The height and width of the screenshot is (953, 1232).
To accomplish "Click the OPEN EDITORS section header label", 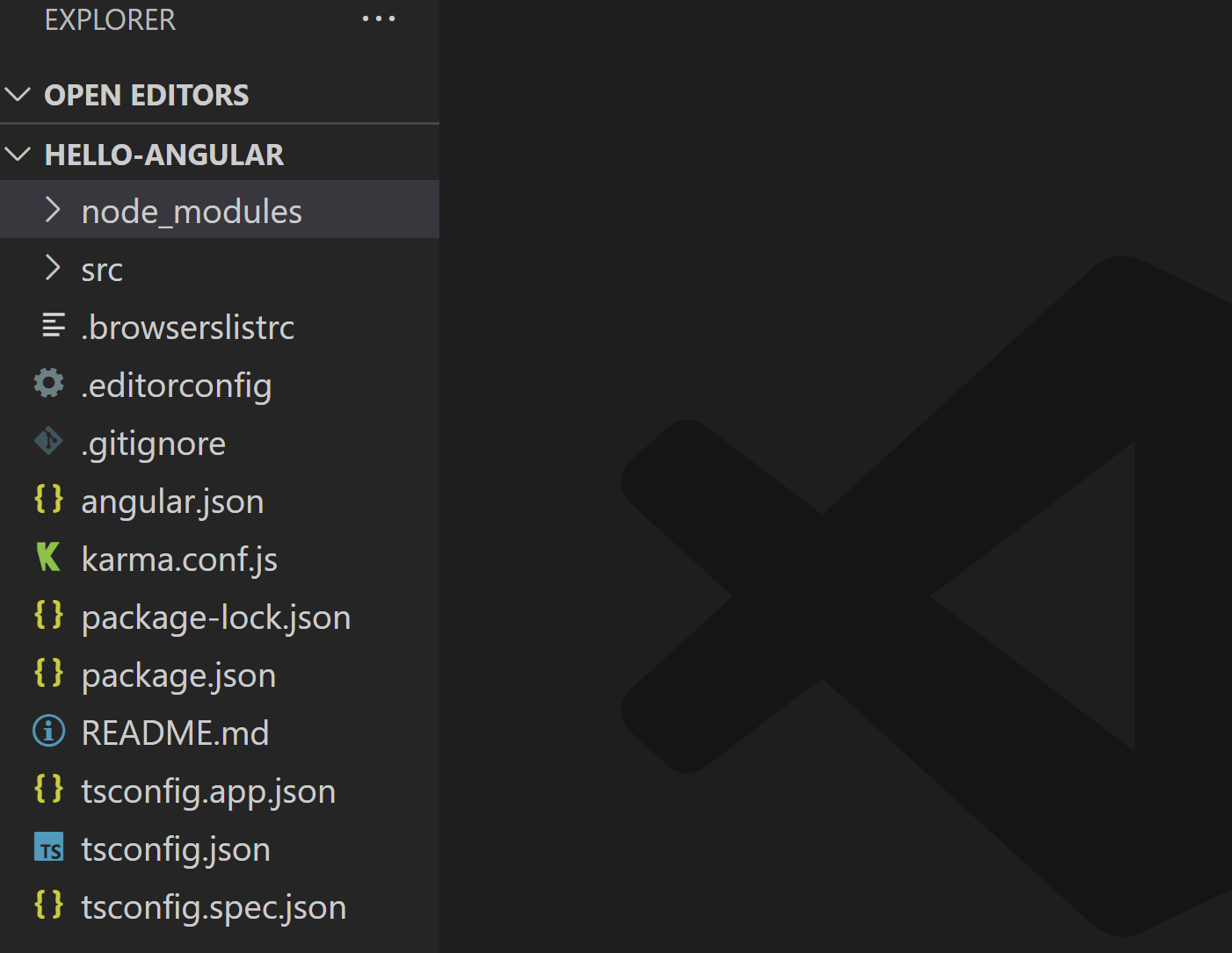I will pyautogui.click(x=147, y=95).
